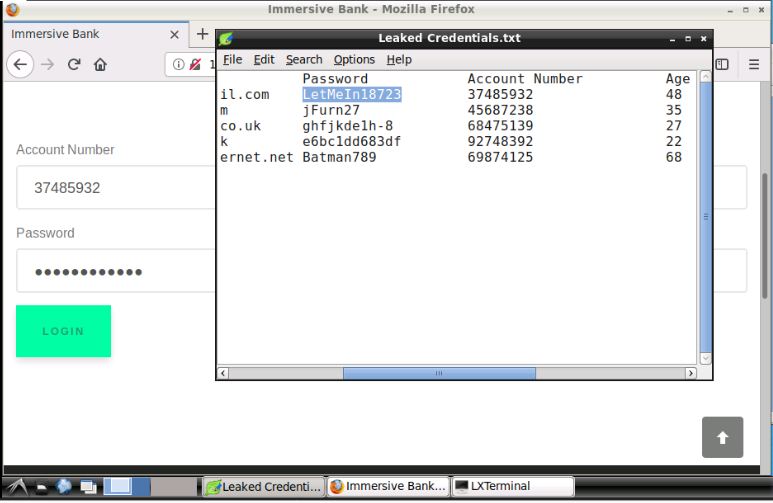Open Firefox home page icon

click(100, 64)
